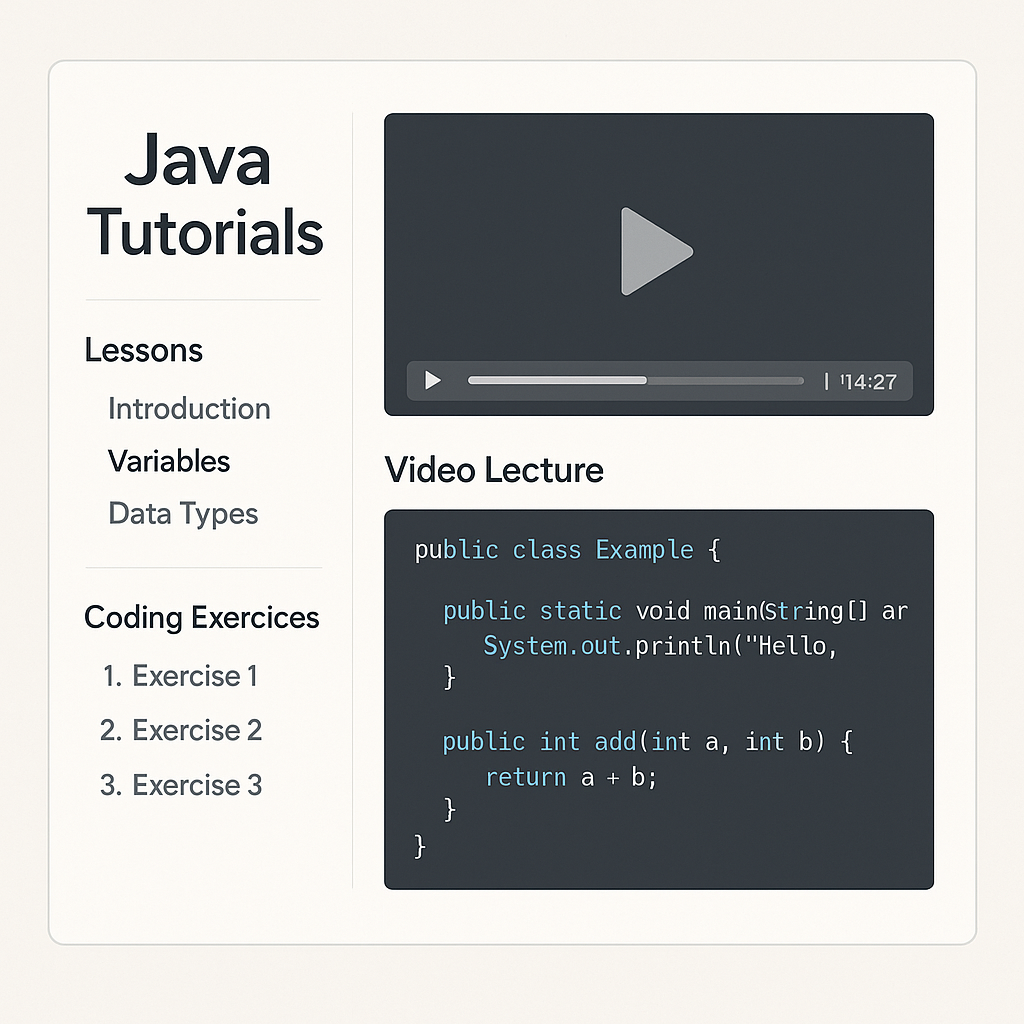1024x1024 pixels.
Task: Place cursor on the System.out.println line
Action: 660,646
